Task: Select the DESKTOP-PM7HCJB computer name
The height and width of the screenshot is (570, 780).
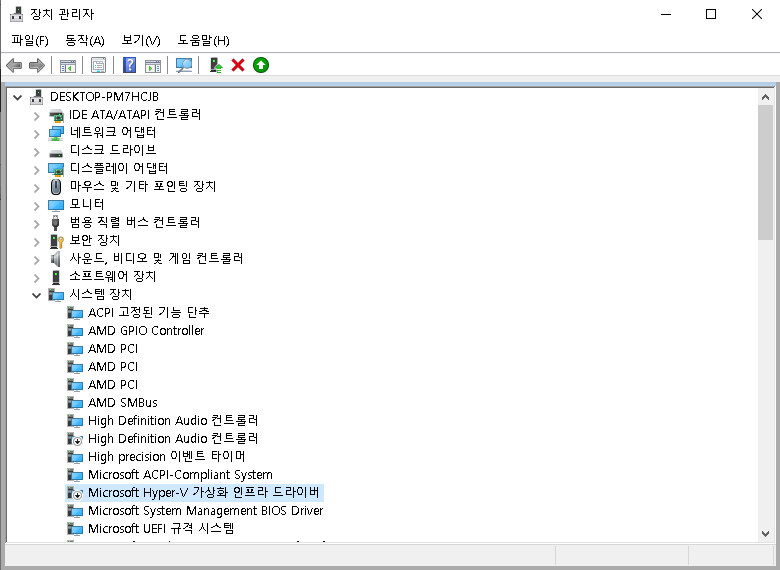Action: coord(104,96)
